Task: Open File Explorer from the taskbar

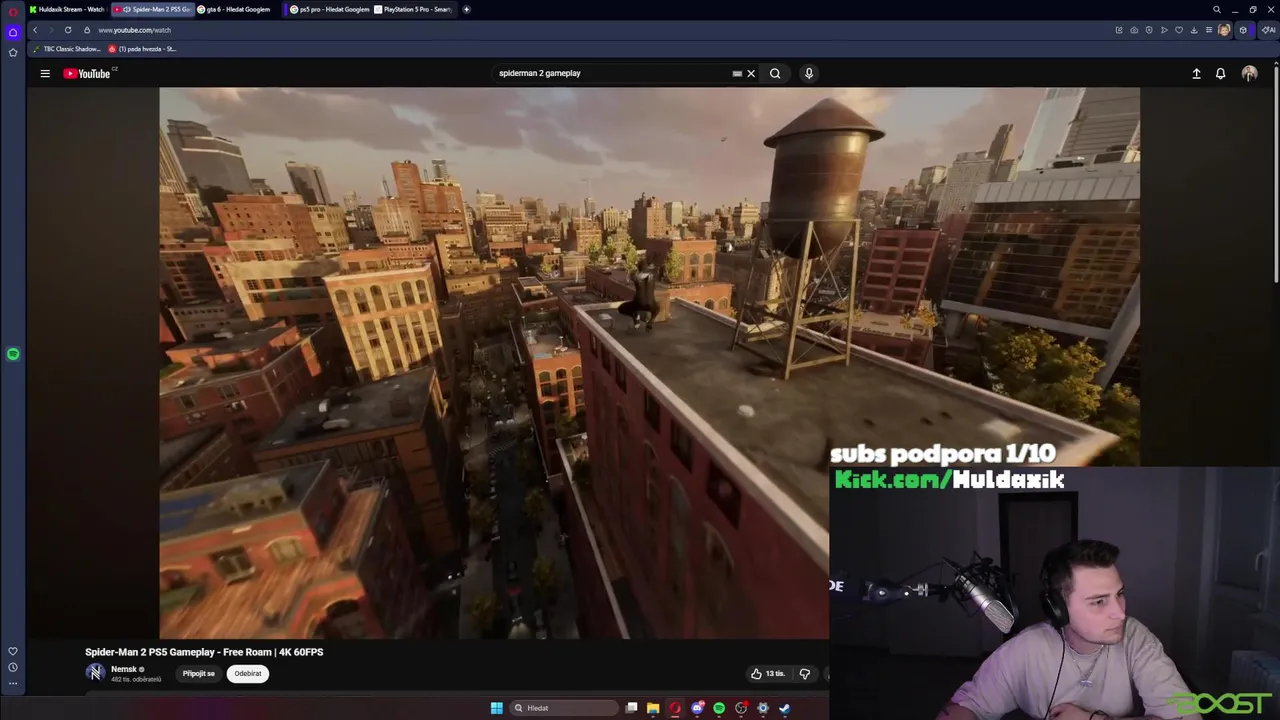Action: [x=653, y=708]
